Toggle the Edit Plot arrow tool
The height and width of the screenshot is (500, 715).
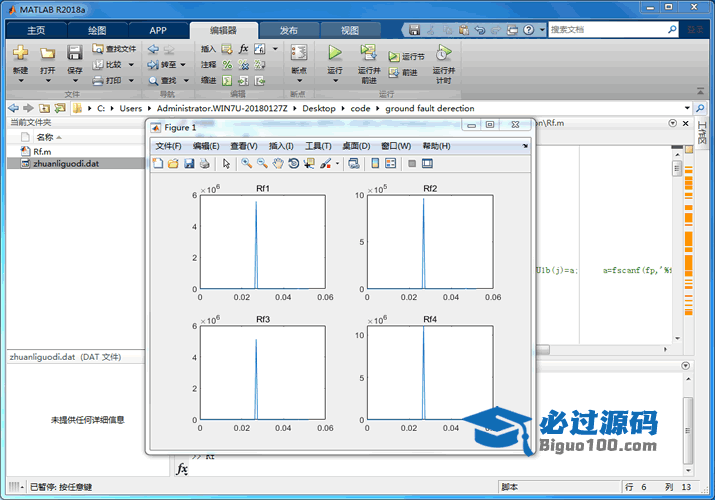point(226,163)
